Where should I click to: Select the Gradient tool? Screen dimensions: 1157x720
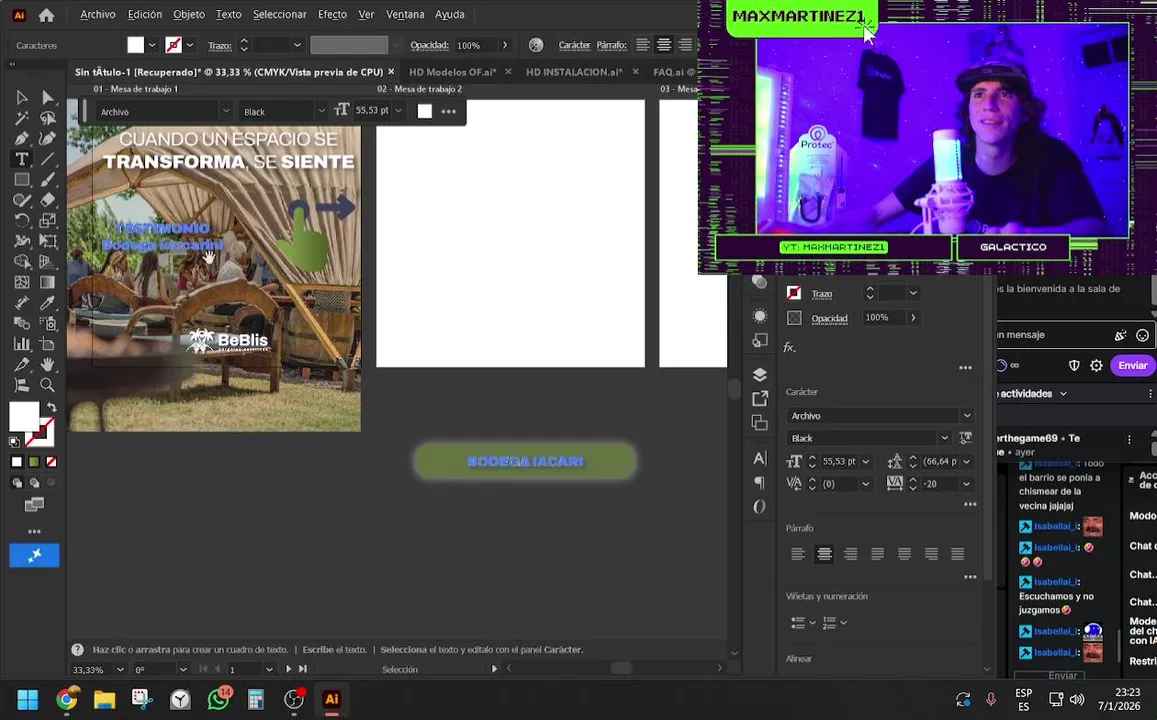tap(47, 282)
